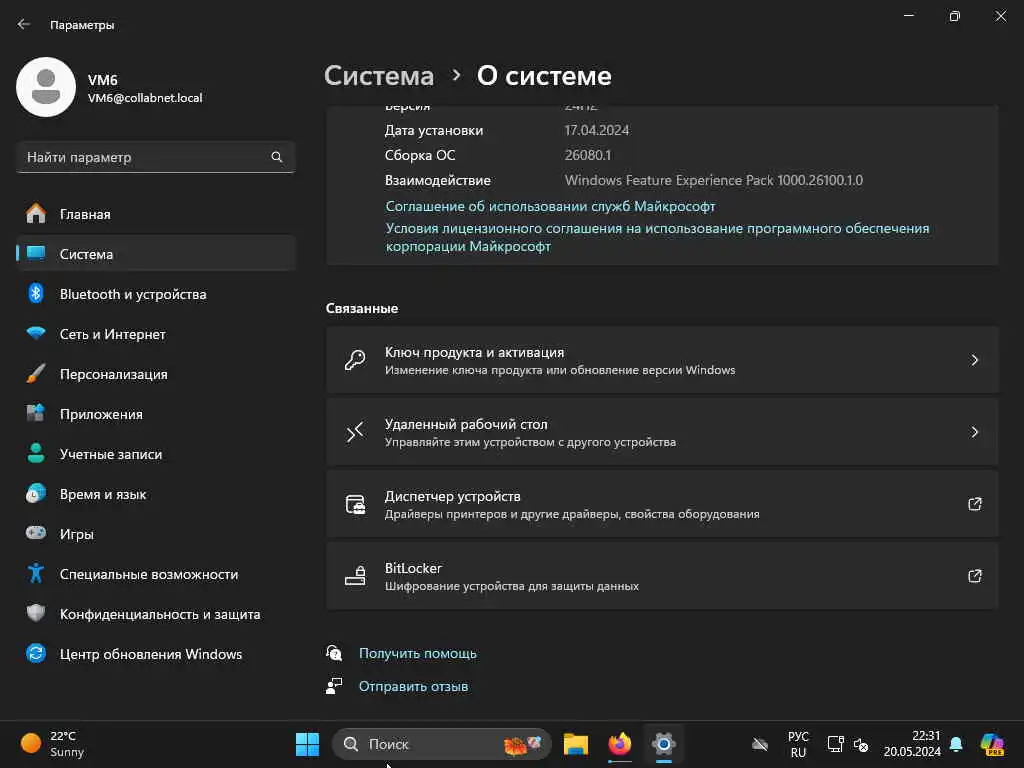The width and height of the screenshot is (1024, 768).
Task: Click the Специальные возможности accessibility icon
Action: 36,573
